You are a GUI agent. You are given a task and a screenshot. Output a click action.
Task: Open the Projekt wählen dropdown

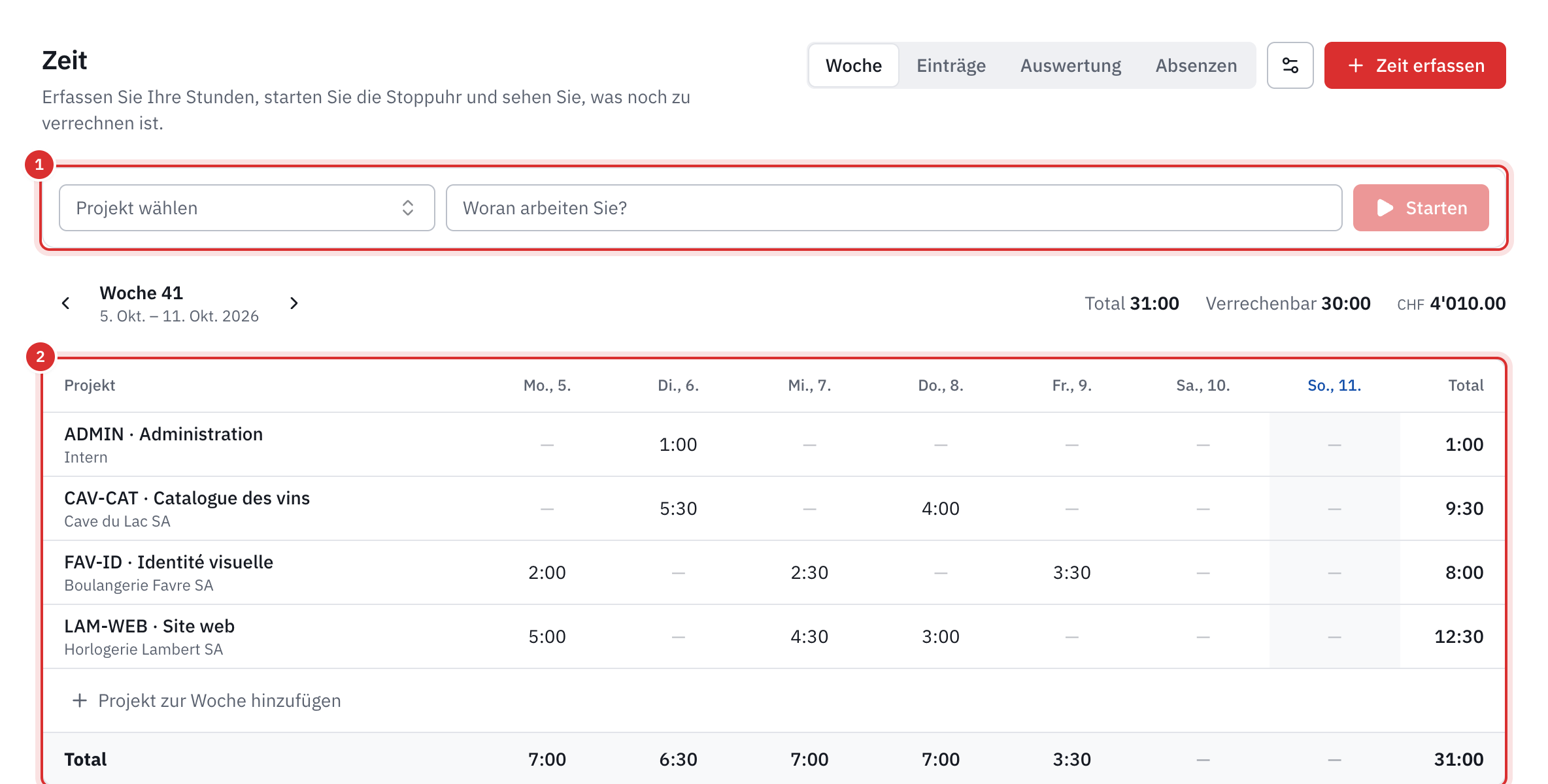click(x=246, y=208)
